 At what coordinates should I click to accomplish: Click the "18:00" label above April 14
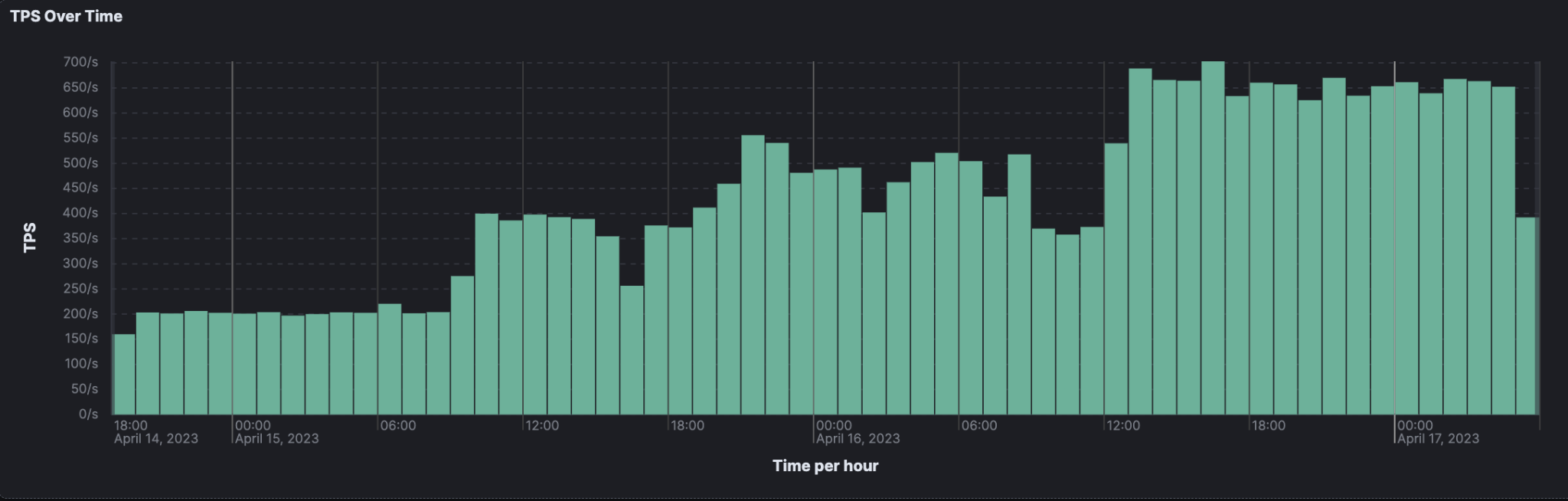(x=131, y=425)
